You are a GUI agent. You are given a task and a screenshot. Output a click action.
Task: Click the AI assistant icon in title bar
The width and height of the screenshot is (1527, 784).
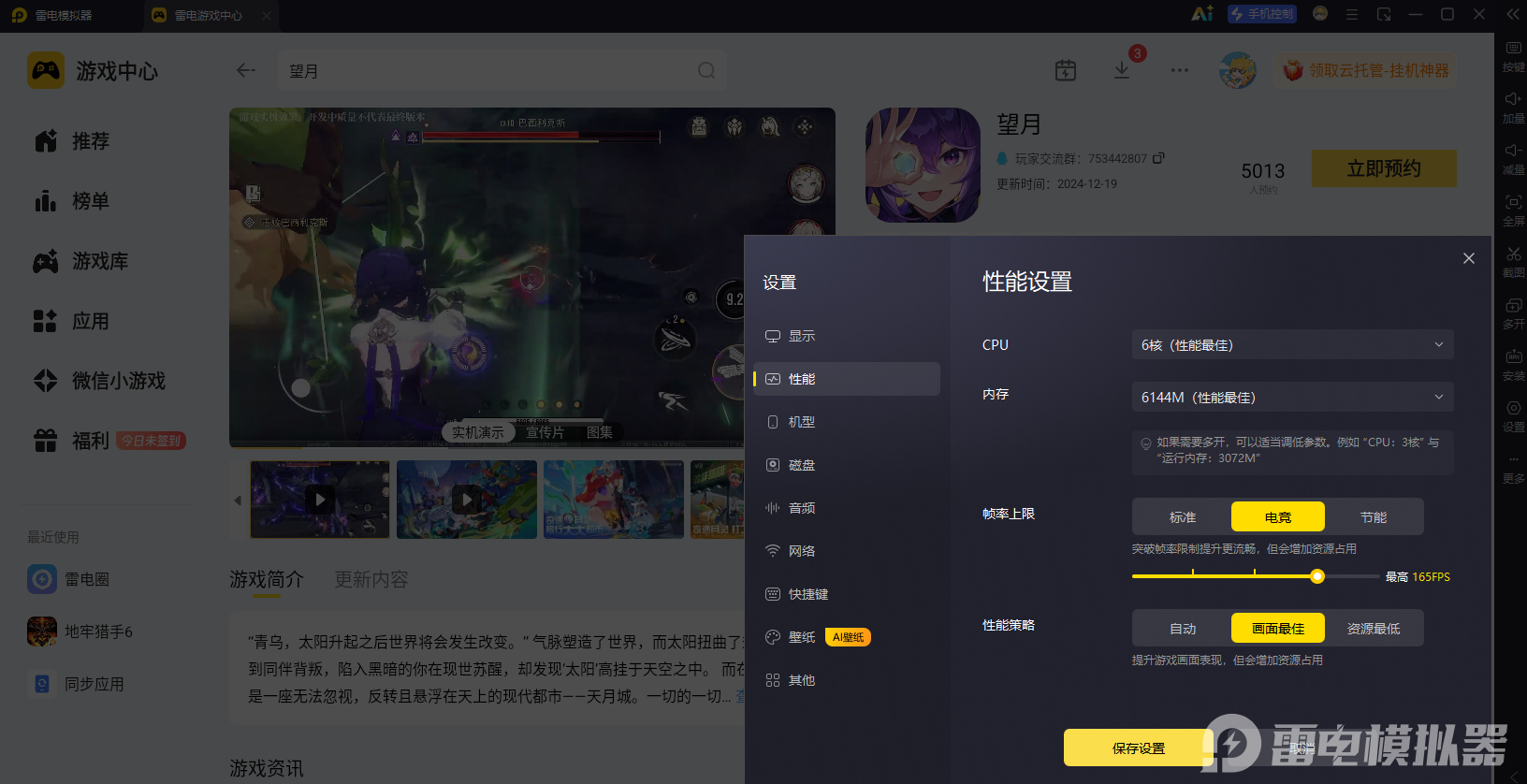point(1202,14)
